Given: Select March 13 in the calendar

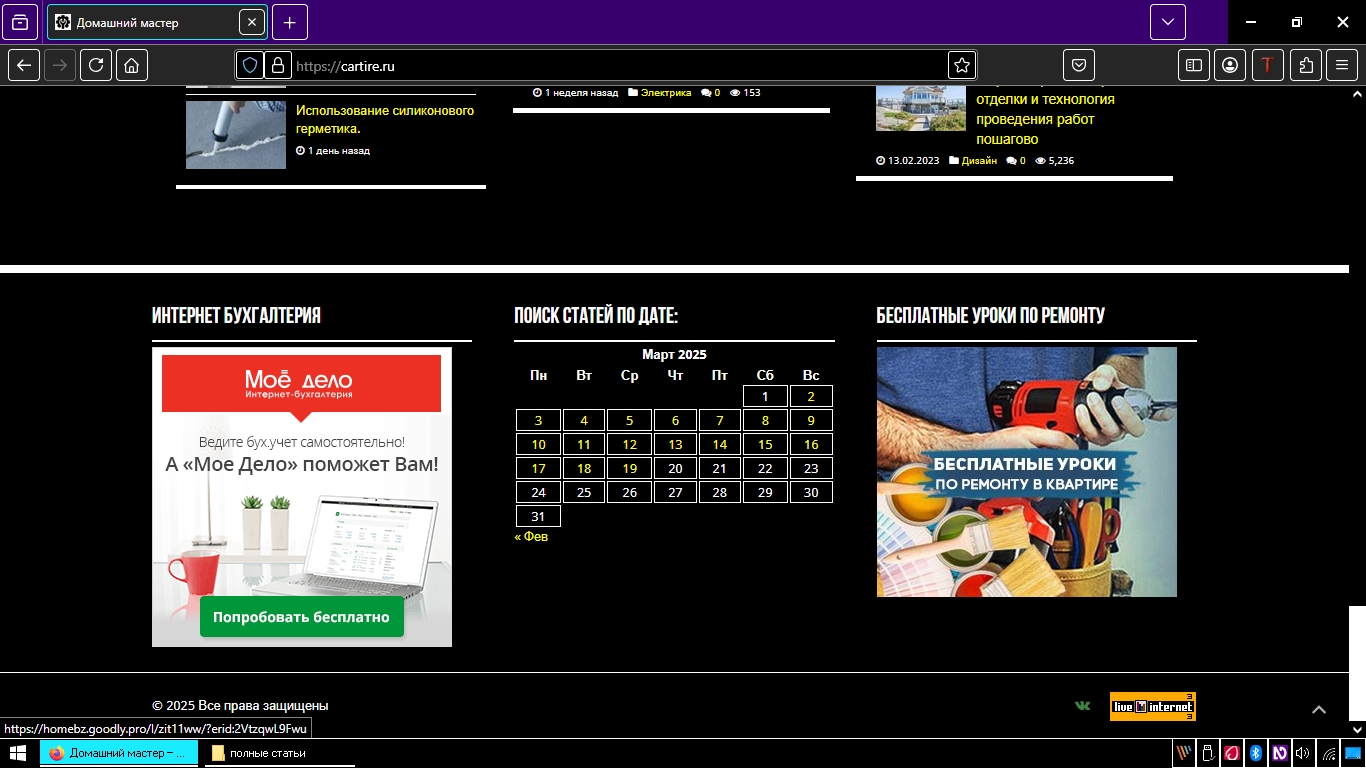Looking at the screenshot, I should click(675, 444).
